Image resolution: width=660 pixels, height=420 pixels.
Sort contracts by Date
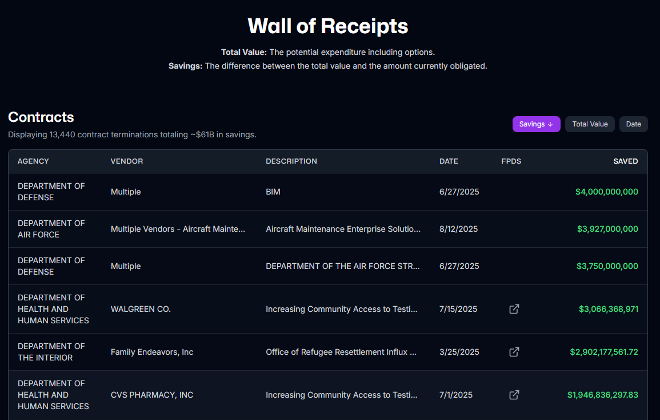tap(633, 124)
